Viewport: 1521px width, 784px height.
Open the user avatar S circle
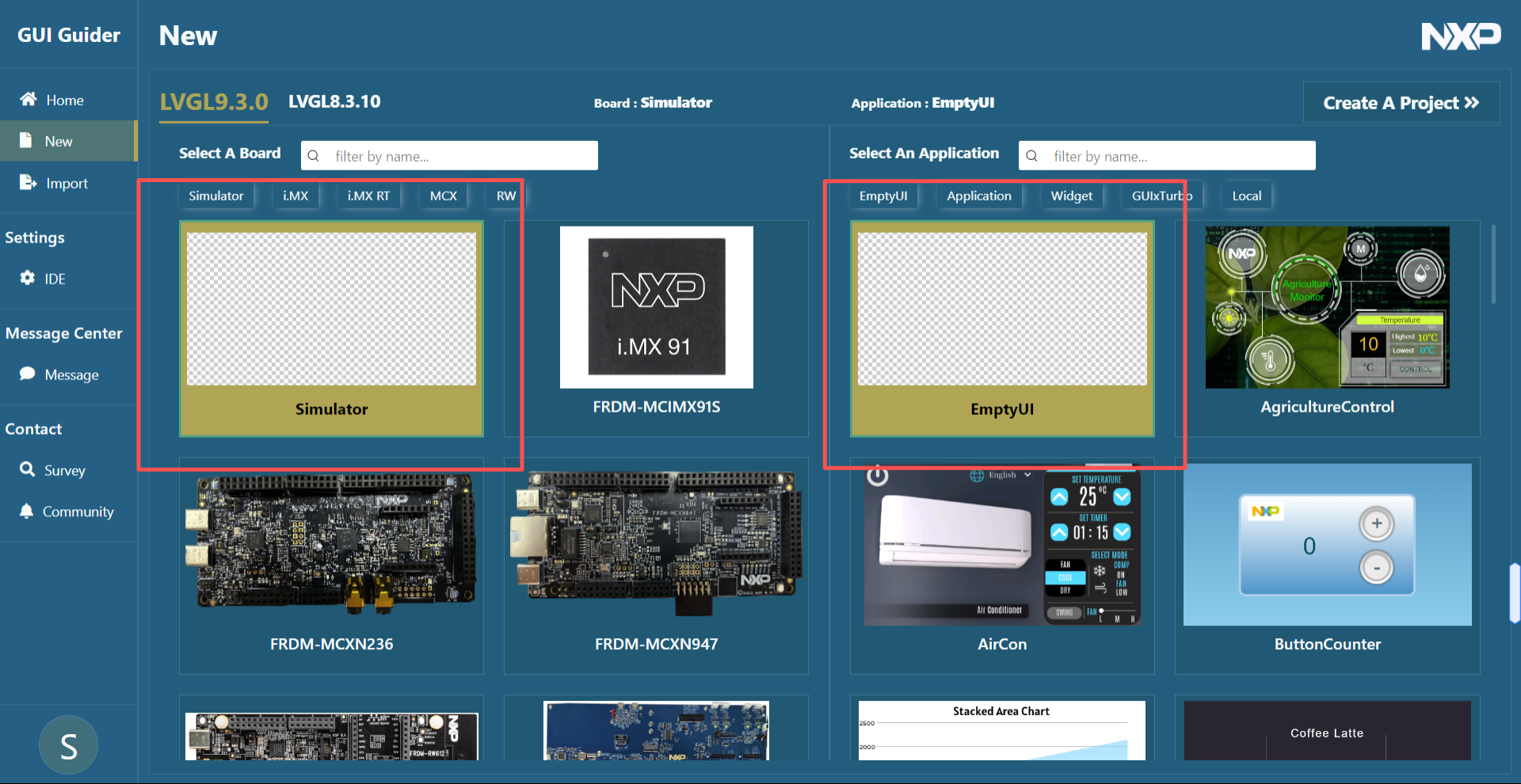click(x=69, y=745)
